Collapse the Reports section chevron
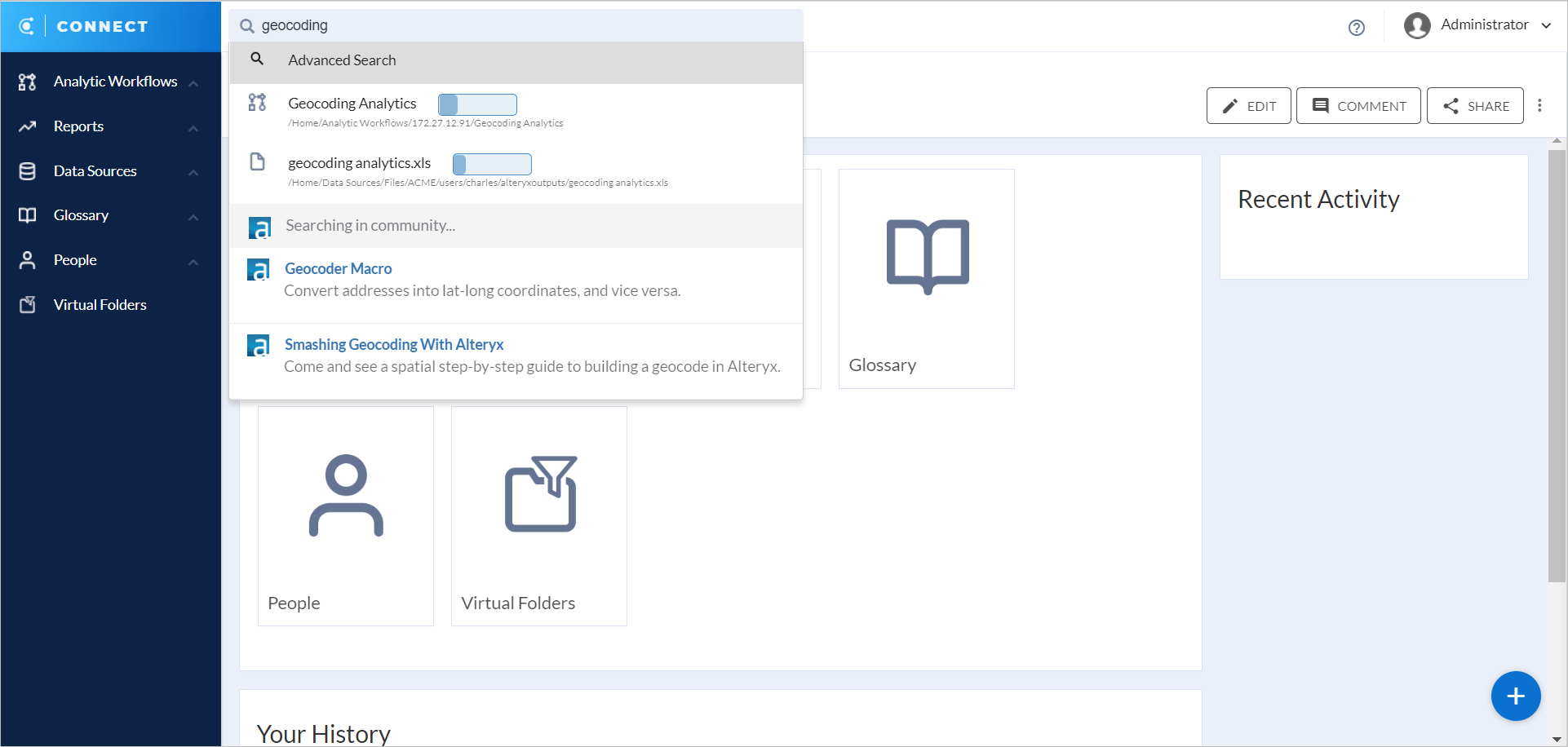Image resolution: width=1568 pixels, height=747 pixels. coord(193,129)
